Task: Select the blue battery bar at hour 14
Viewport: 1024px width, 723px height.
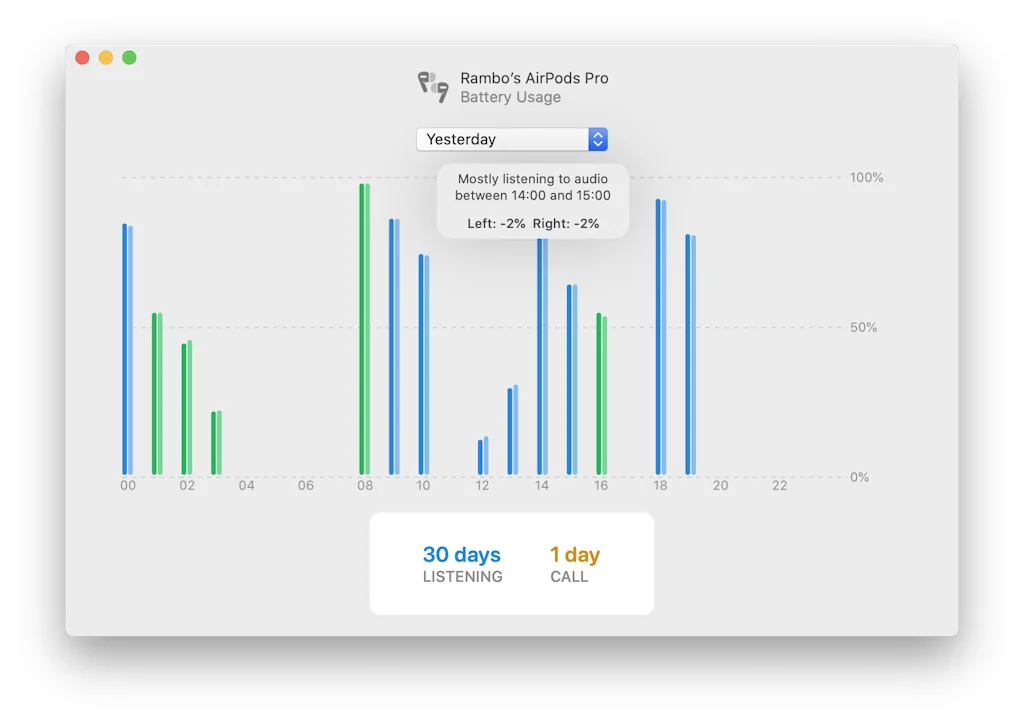Action: 542,357
